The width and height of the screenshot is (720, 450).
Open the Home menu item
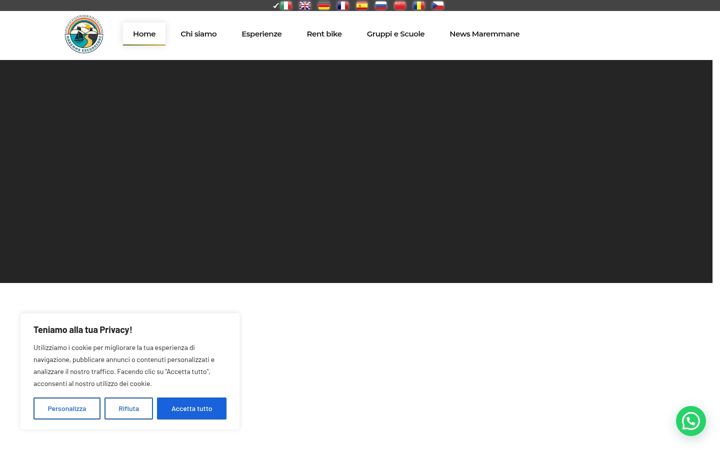coord(144,34)
